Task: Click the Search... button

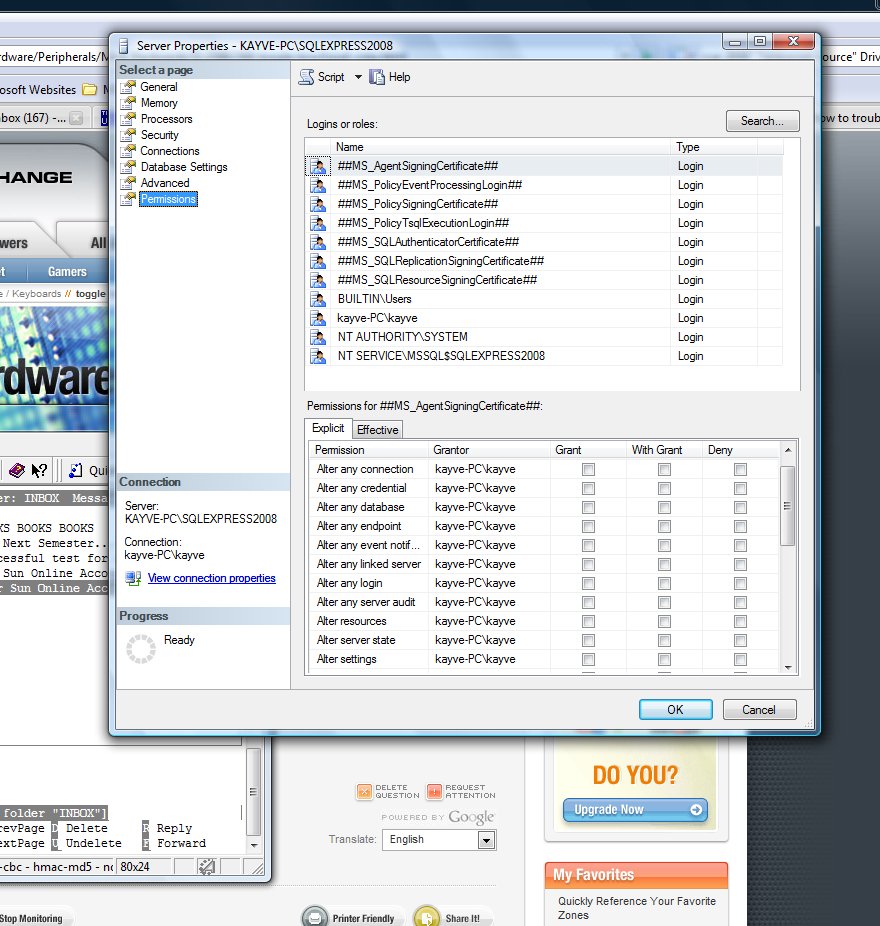Action: point(762,121)
